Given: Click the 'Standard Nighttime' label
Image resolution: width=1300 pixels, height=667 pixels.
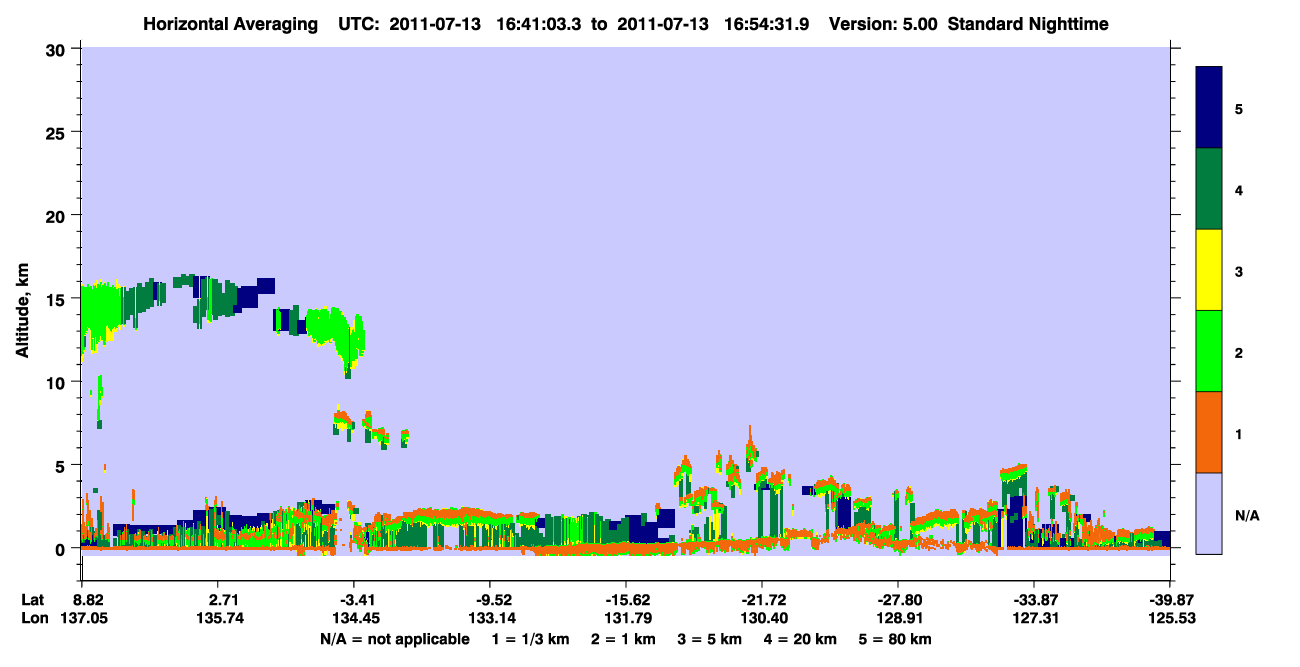Looking at the screenshot, I should [x=1028, y=23].
